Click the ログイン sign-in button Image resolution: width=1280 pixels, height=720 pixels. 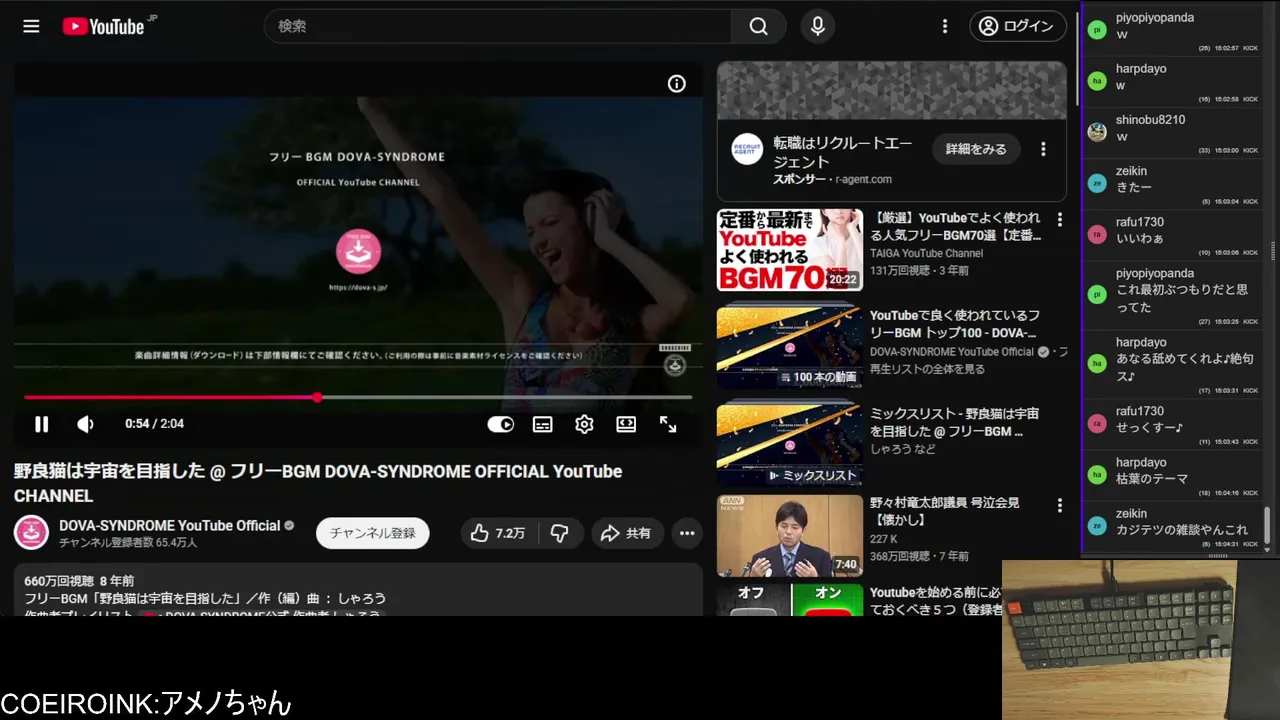1017,26
